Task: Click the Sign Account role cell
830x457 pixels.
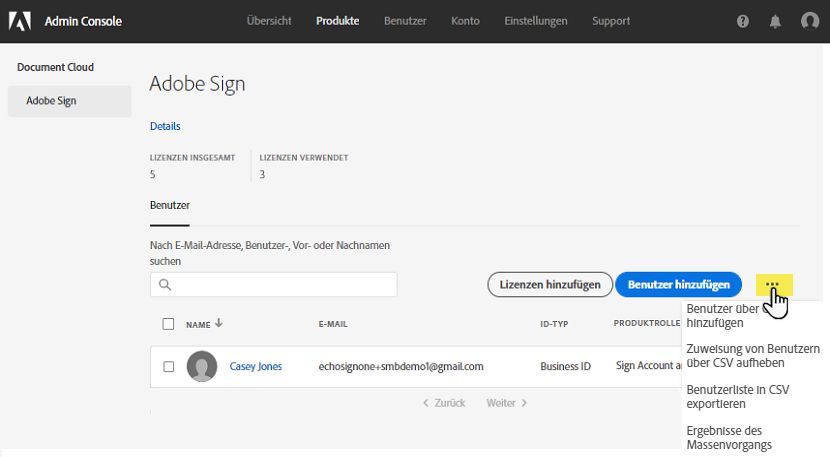Action: coord(648,366)
